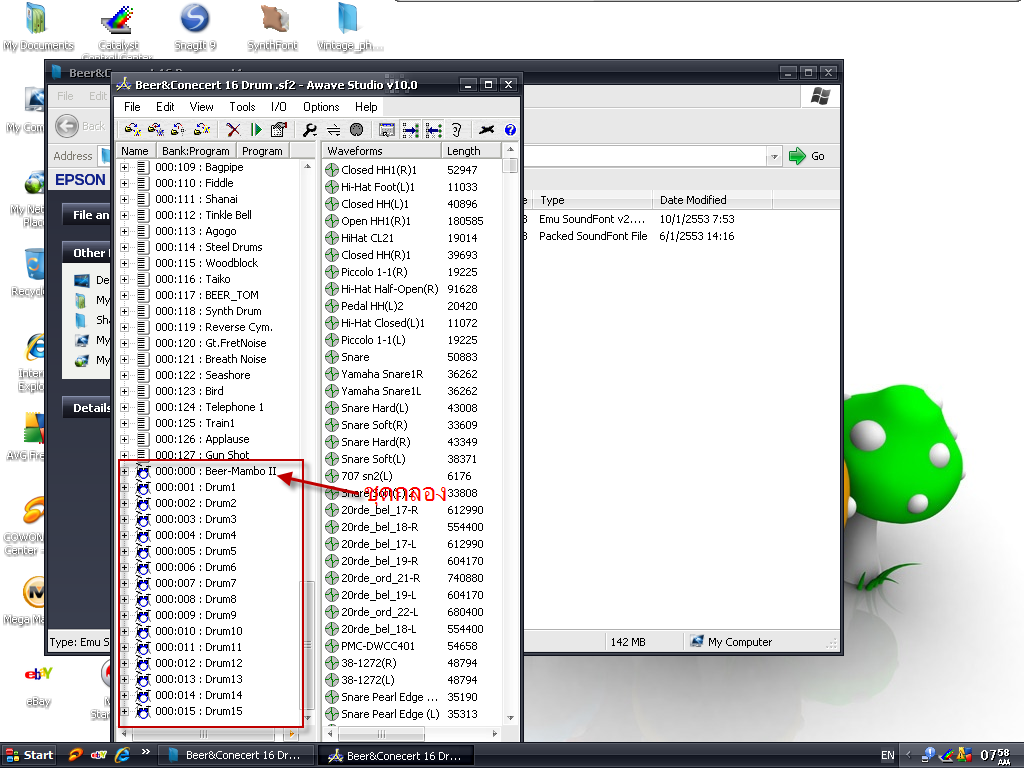The image size is (1024, 768).
Task: Select the 000:119 : Reverse Cym. entry
Action: click(x=214, y=327)
